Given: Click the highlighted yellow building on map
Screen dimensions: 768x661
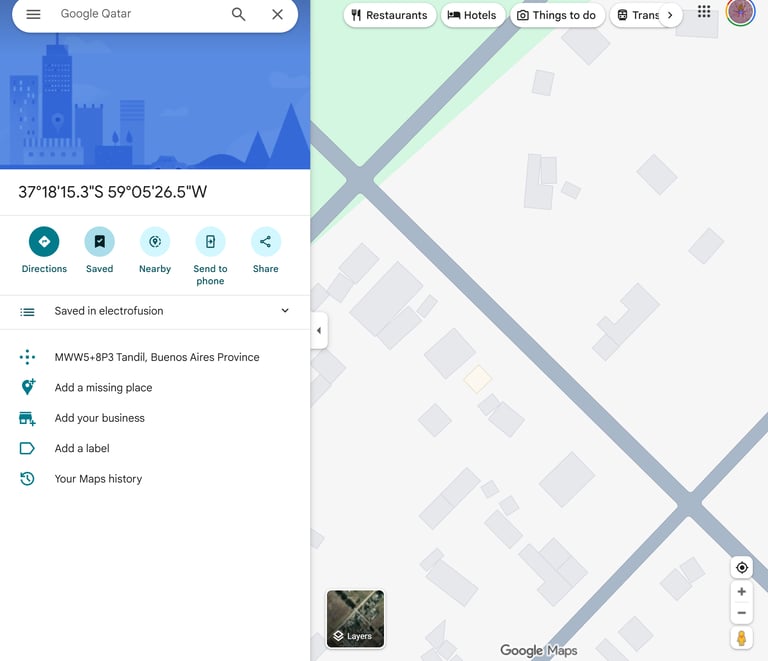Looking at the screenshot, I should pyautogui.click(x=478, y=379).
